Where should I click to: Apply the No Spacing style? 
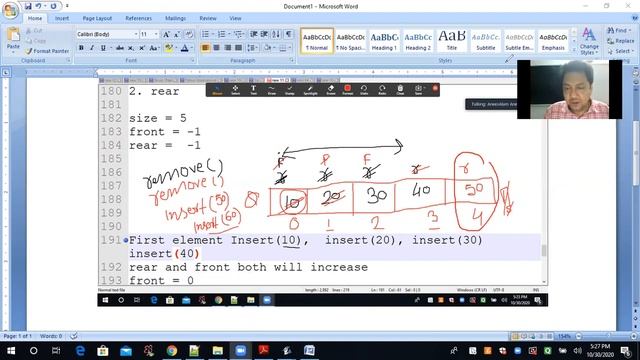[350, 41]
